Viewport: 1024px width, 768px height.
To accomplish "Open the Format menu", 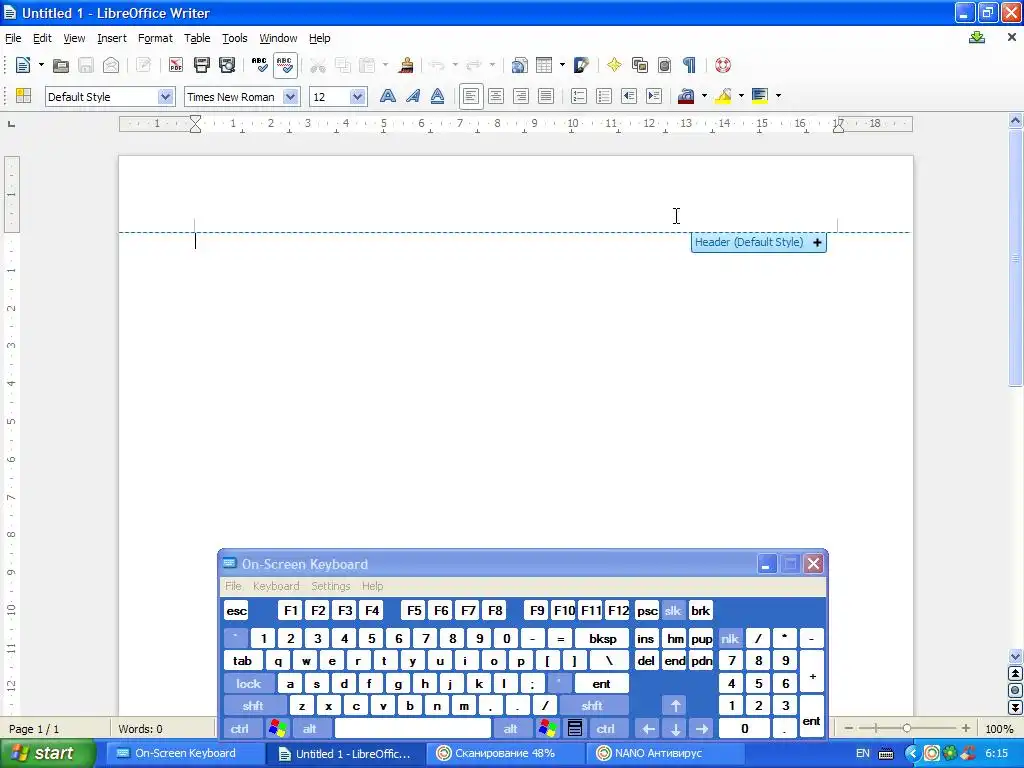I will (x=155, y=38).
